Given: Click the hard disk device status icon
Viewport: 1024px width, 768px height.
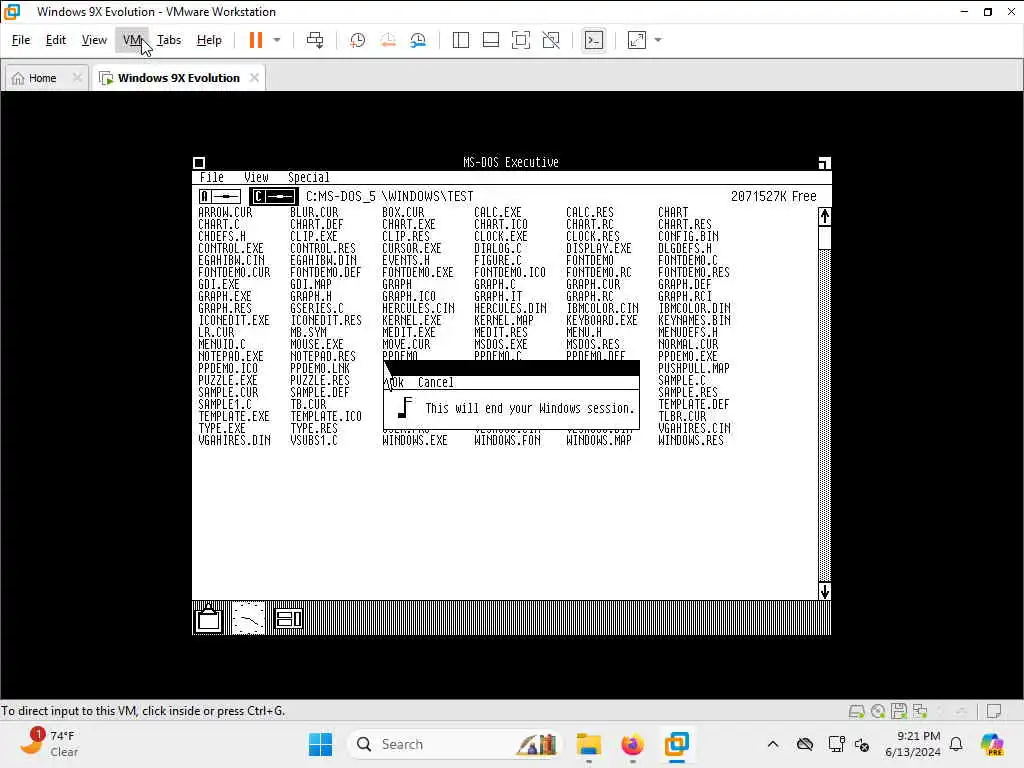Looking at the screenshot, I should point(857,711).
